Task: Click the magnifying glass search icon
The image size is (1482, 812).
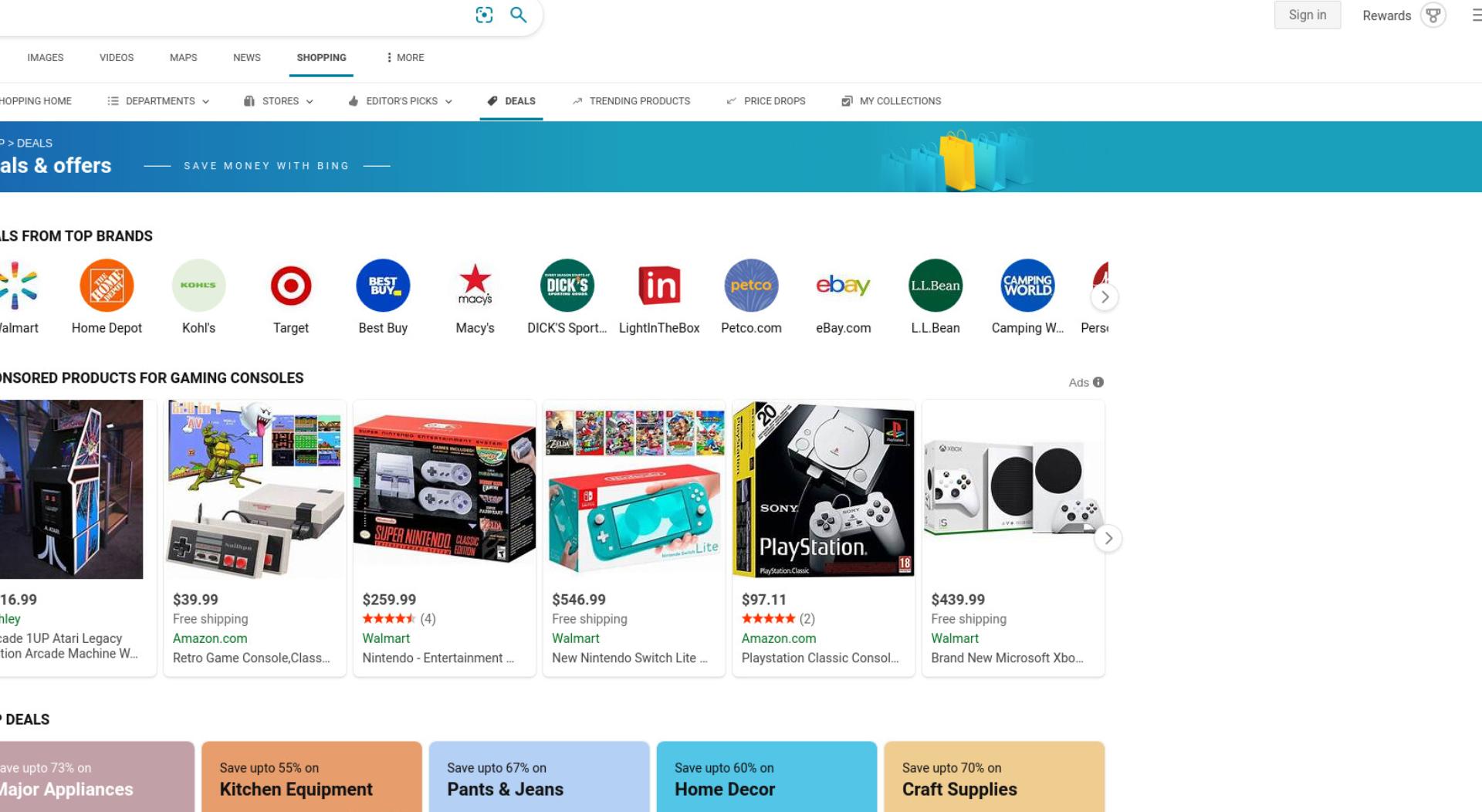Action: coord(519,15)
